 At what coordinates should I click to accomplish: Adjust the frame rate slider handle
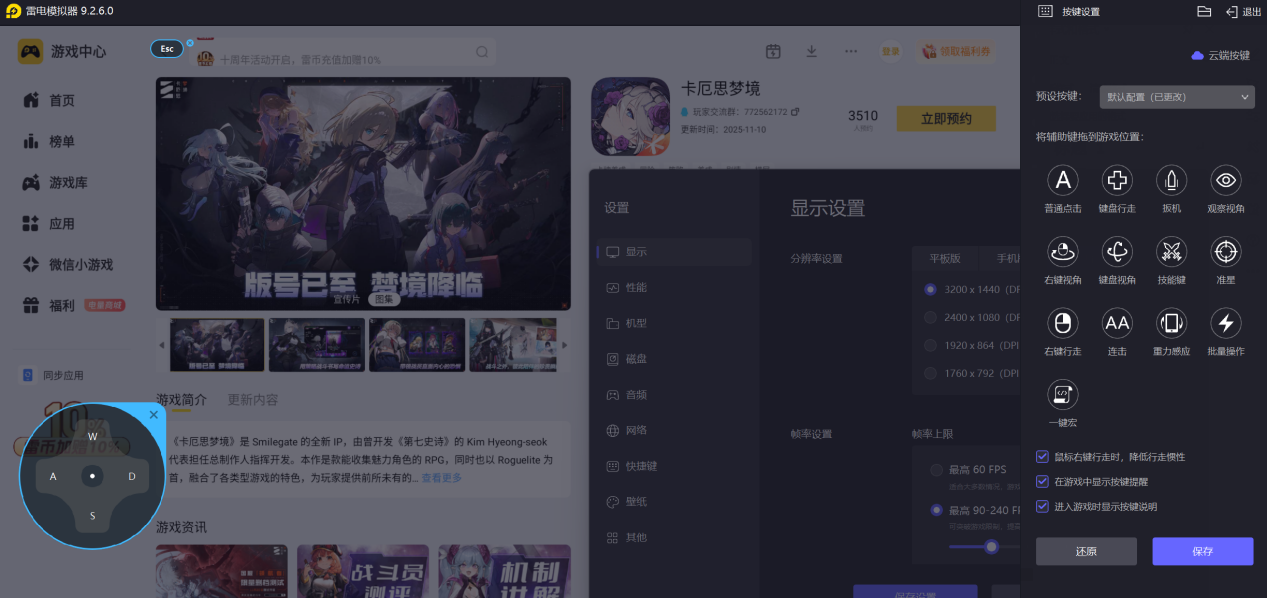pos(991,546)
